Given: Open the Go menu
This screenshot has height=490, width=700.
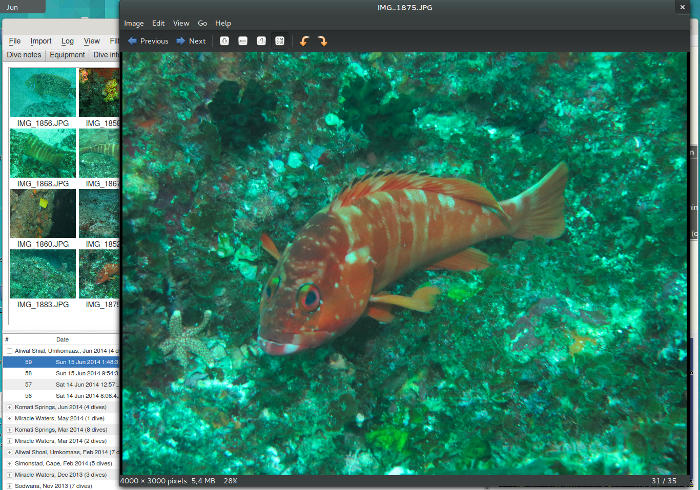Looking at the screenshot, I should 202,23.
